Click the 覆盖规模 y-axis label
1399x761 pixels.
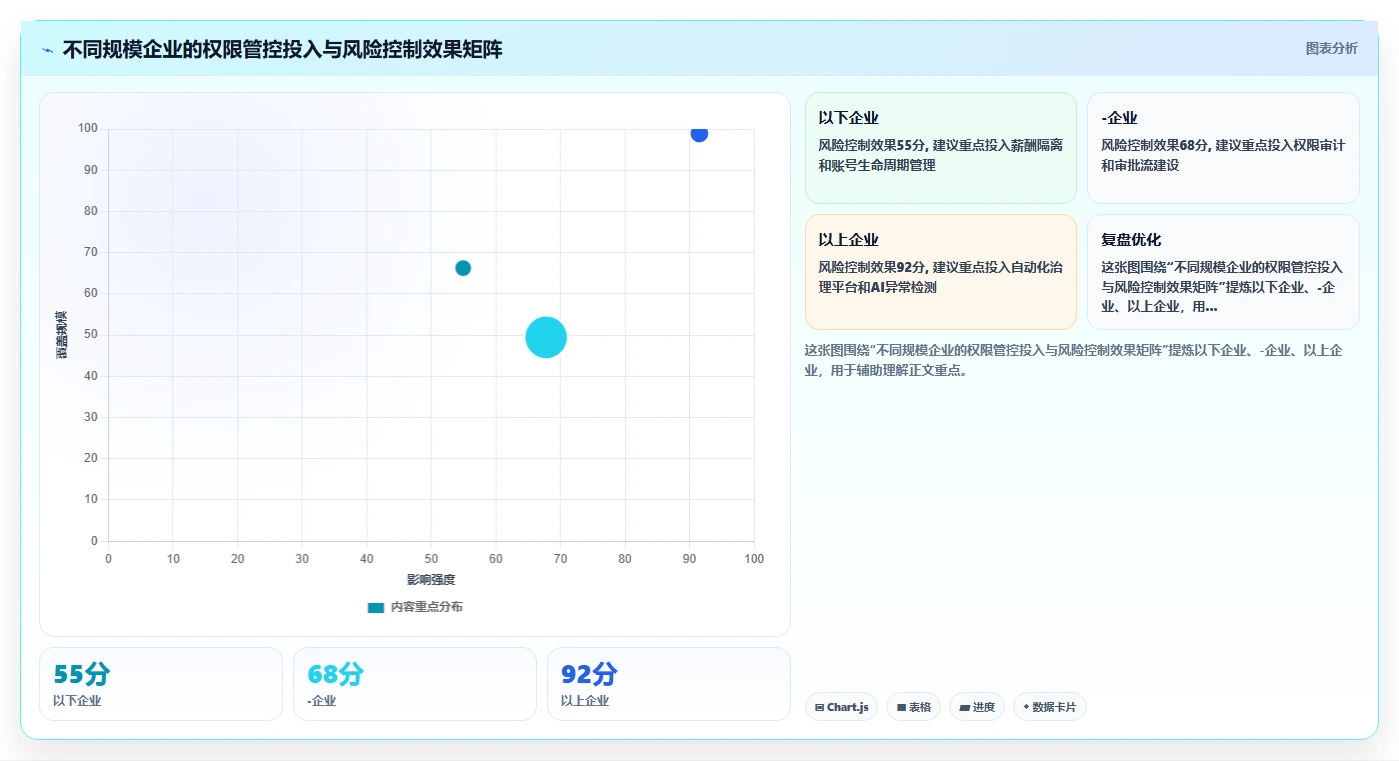coord(61,335)
